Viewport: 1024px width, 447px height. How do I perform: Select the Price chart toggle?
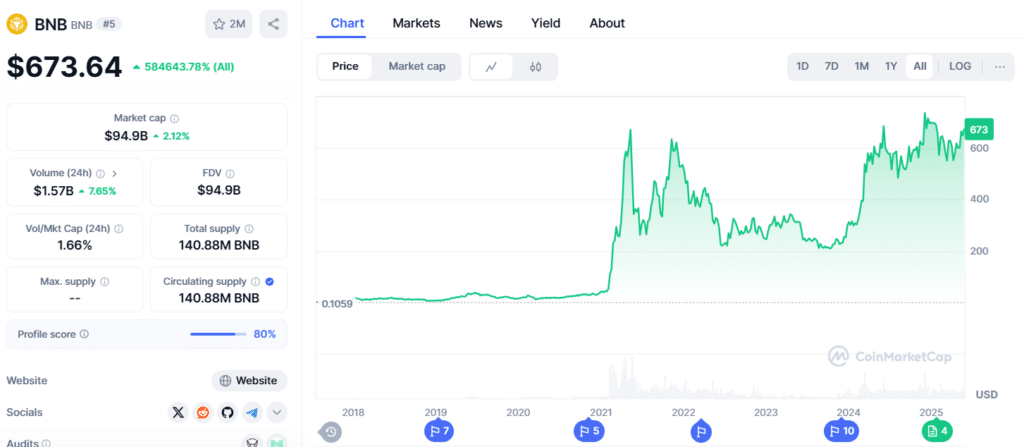(x=345, y=67)
